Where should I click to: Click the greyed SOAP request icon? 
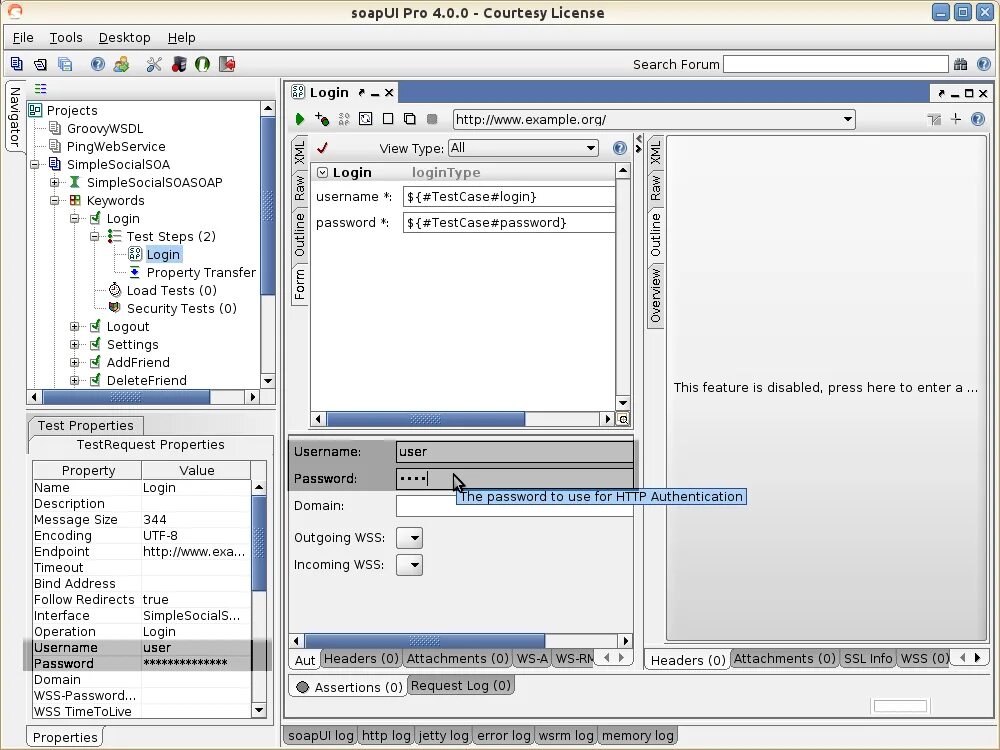click(x=344, y=119)
